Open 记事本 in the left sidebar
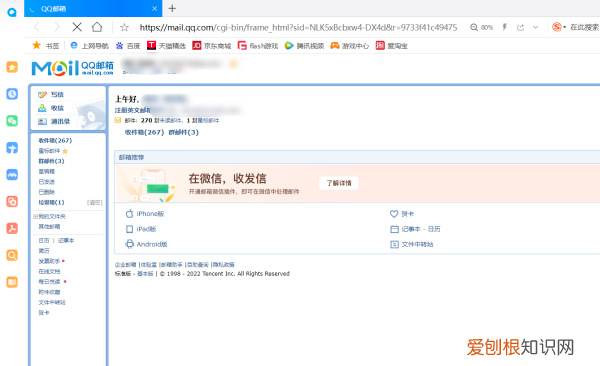 pos(66,240)
